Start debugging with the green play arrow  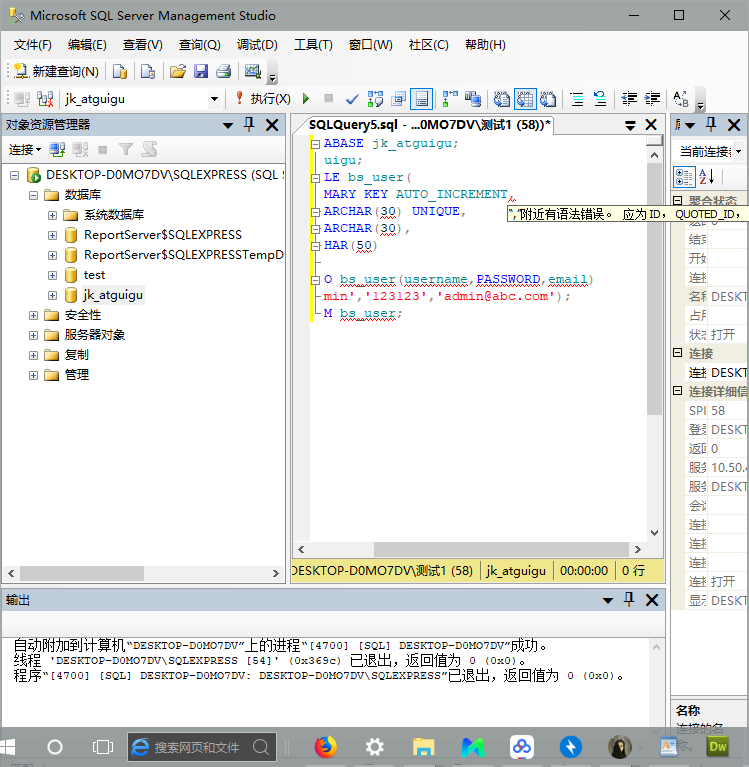click(x=306, y=99)
